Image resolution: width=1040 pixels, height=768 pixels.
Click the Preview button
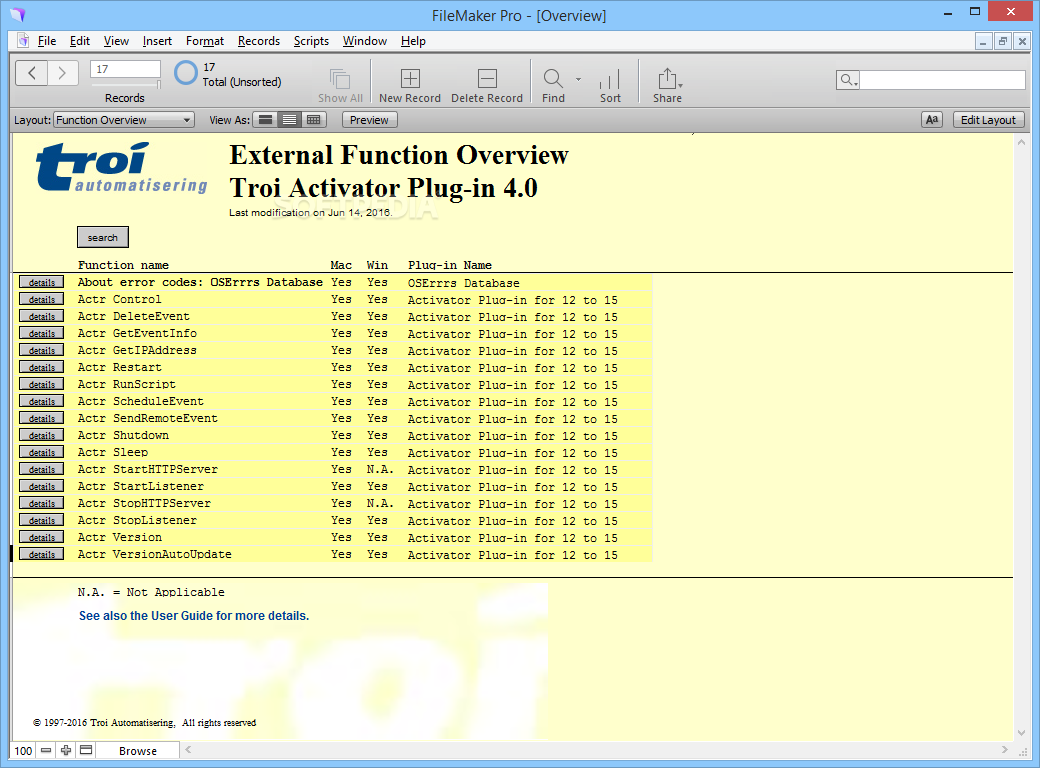tap(369, 120)
